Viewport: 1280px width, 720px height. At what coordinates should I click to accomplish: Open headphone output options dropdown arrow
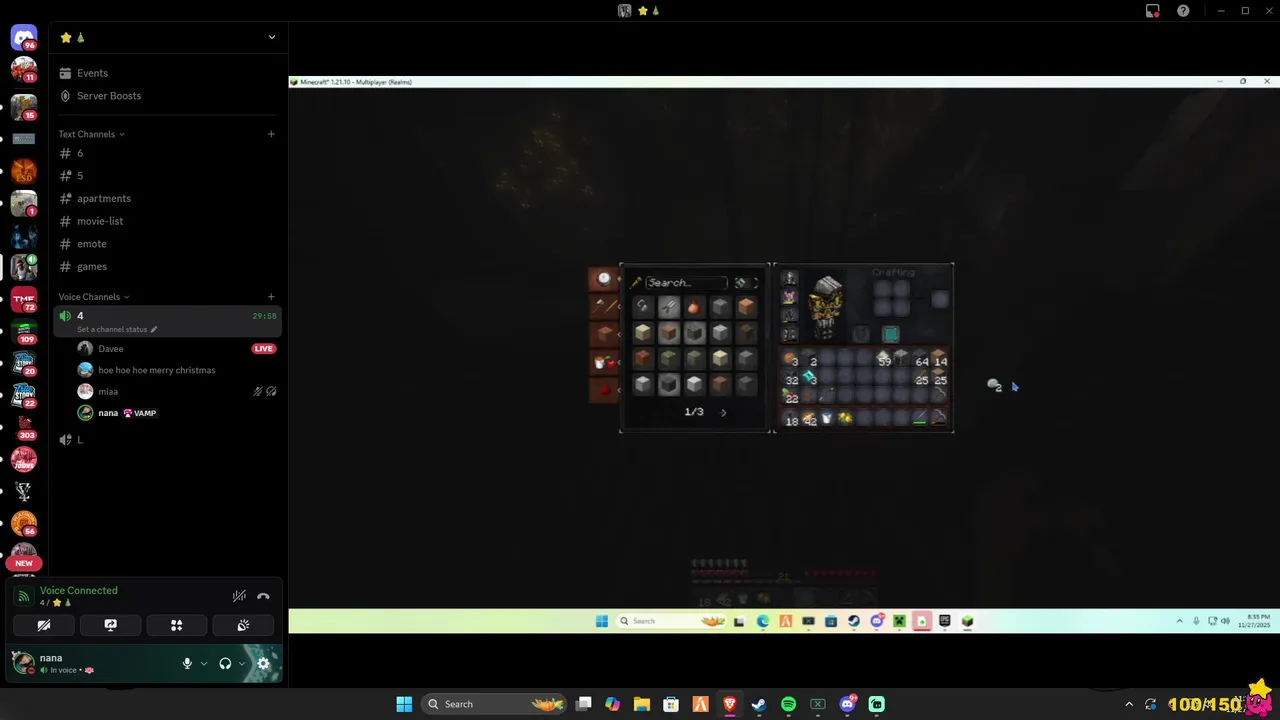click(242, 663)
